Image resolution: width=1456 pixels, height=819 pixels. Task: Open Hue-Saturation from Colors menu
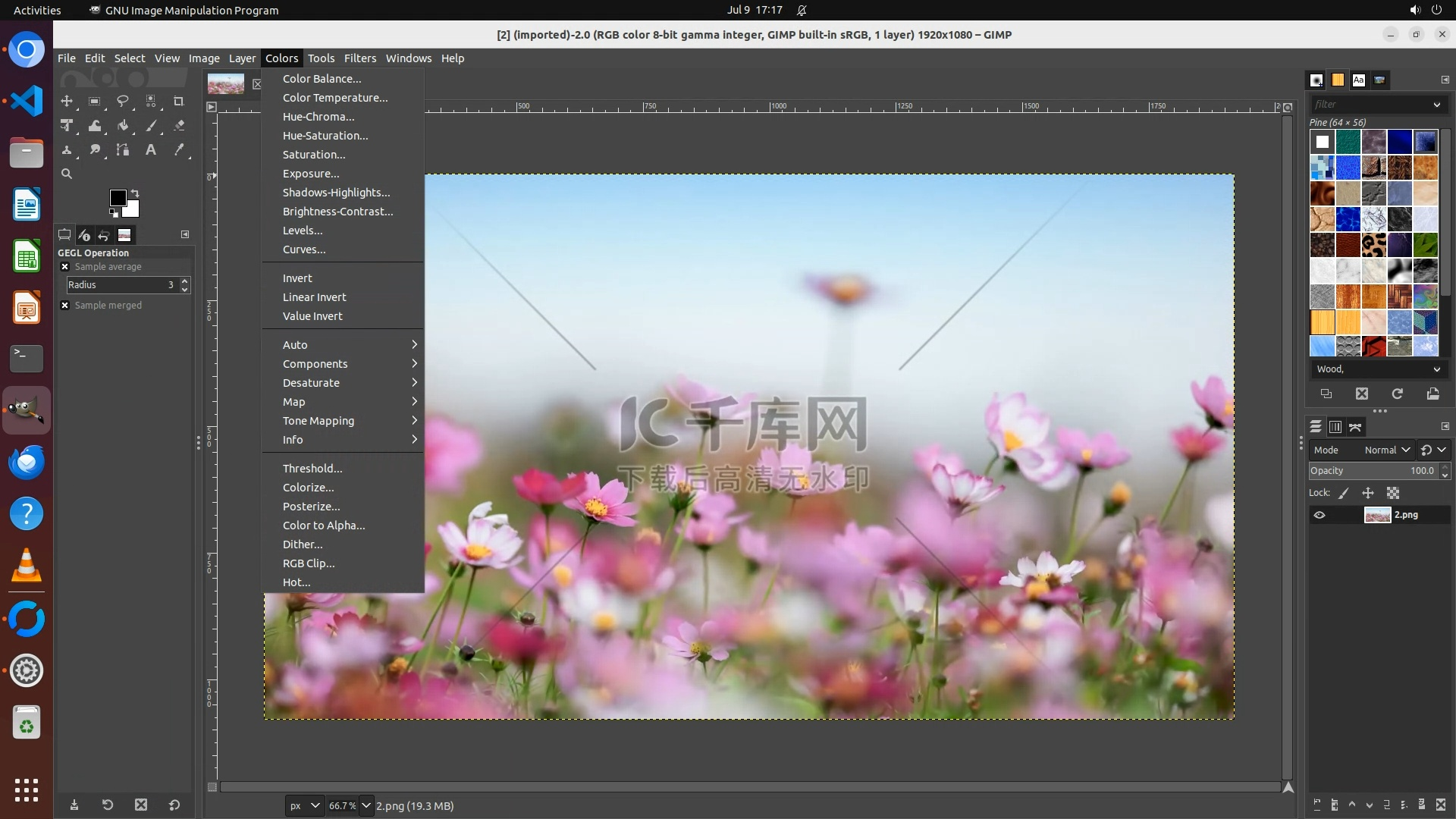(325, 136)
